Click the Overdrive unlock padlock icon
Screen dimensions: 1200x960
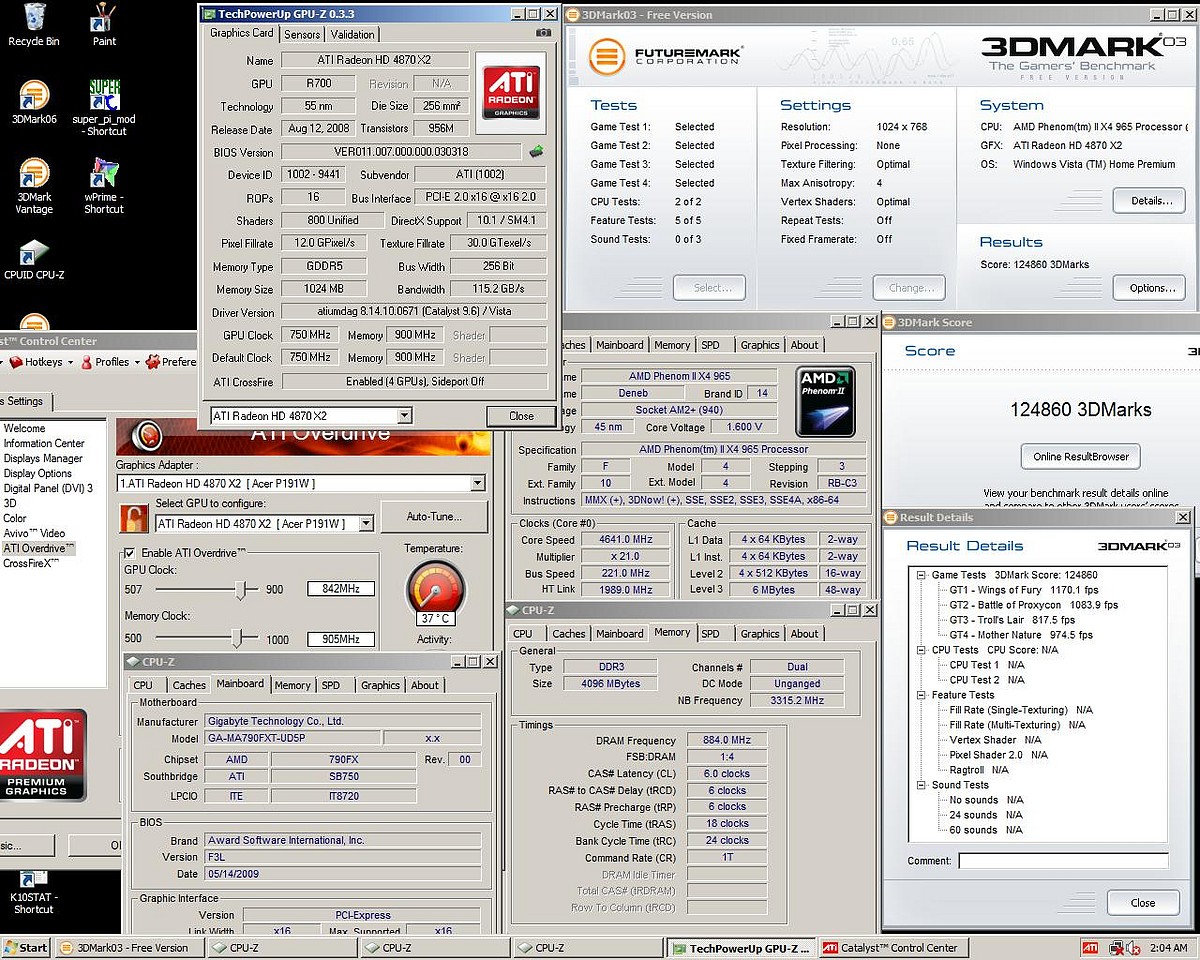[133, 518]
